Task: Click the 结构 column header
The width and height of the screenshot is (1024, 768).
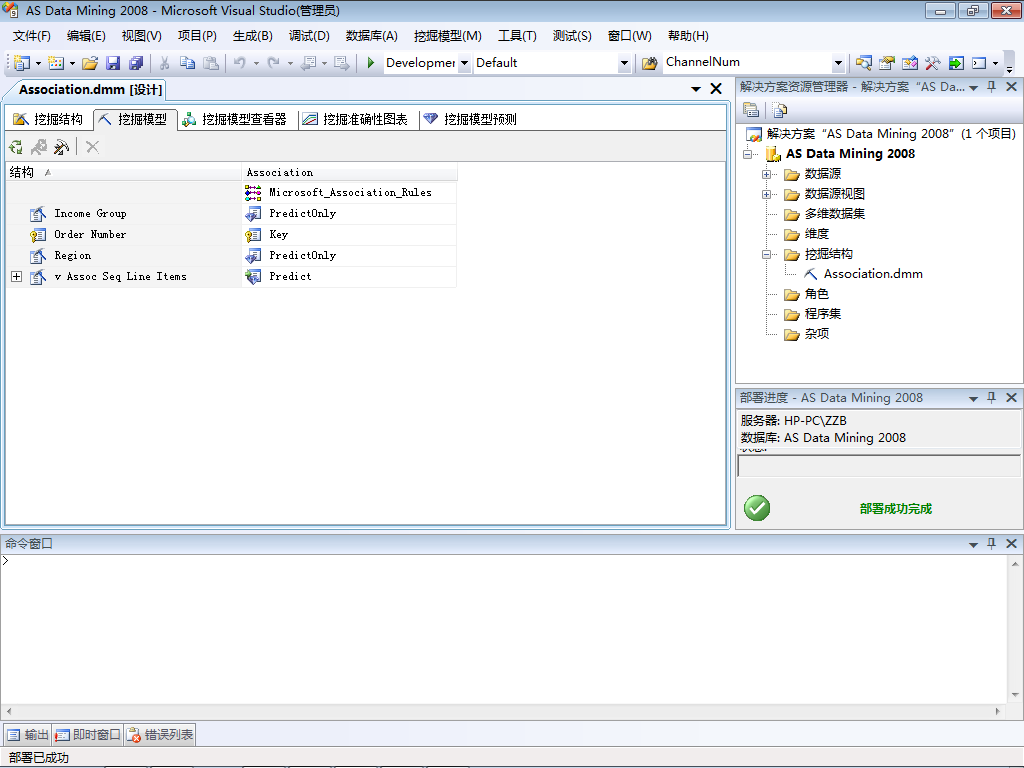Action: [124, 172]
